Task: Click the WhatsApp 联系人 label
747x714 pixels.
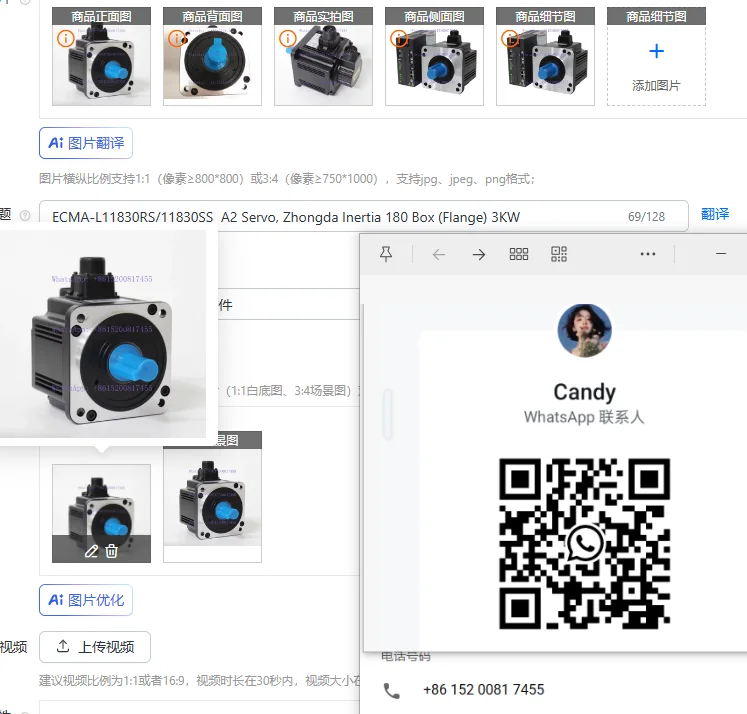Action: click(585, 417)
